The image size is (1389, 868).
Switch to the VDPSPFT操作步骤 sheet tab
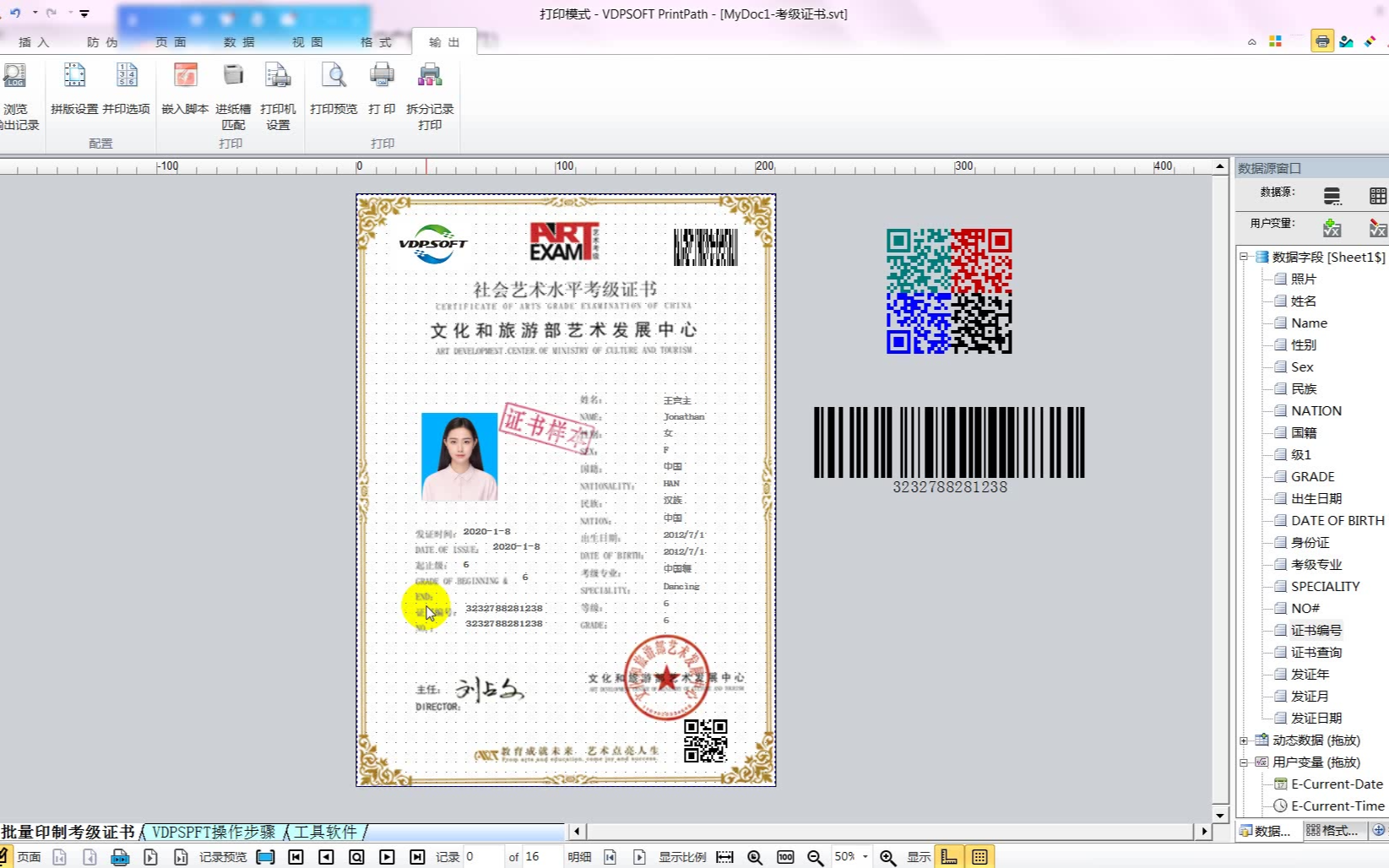(x=214, y=833)
